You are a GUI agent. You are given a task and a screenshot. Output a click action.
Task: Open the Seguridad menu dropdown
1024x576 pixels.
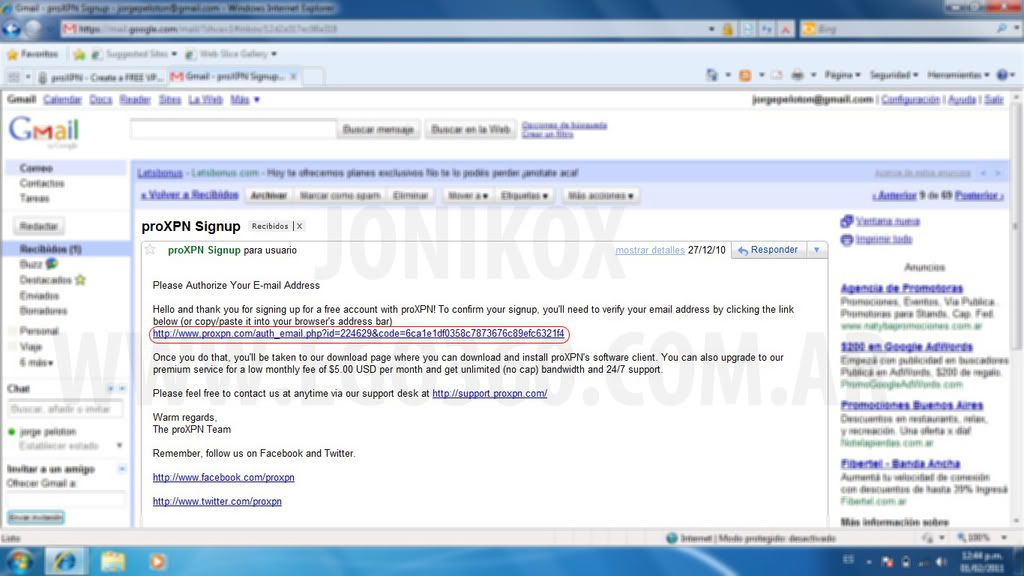coord(893,75)
